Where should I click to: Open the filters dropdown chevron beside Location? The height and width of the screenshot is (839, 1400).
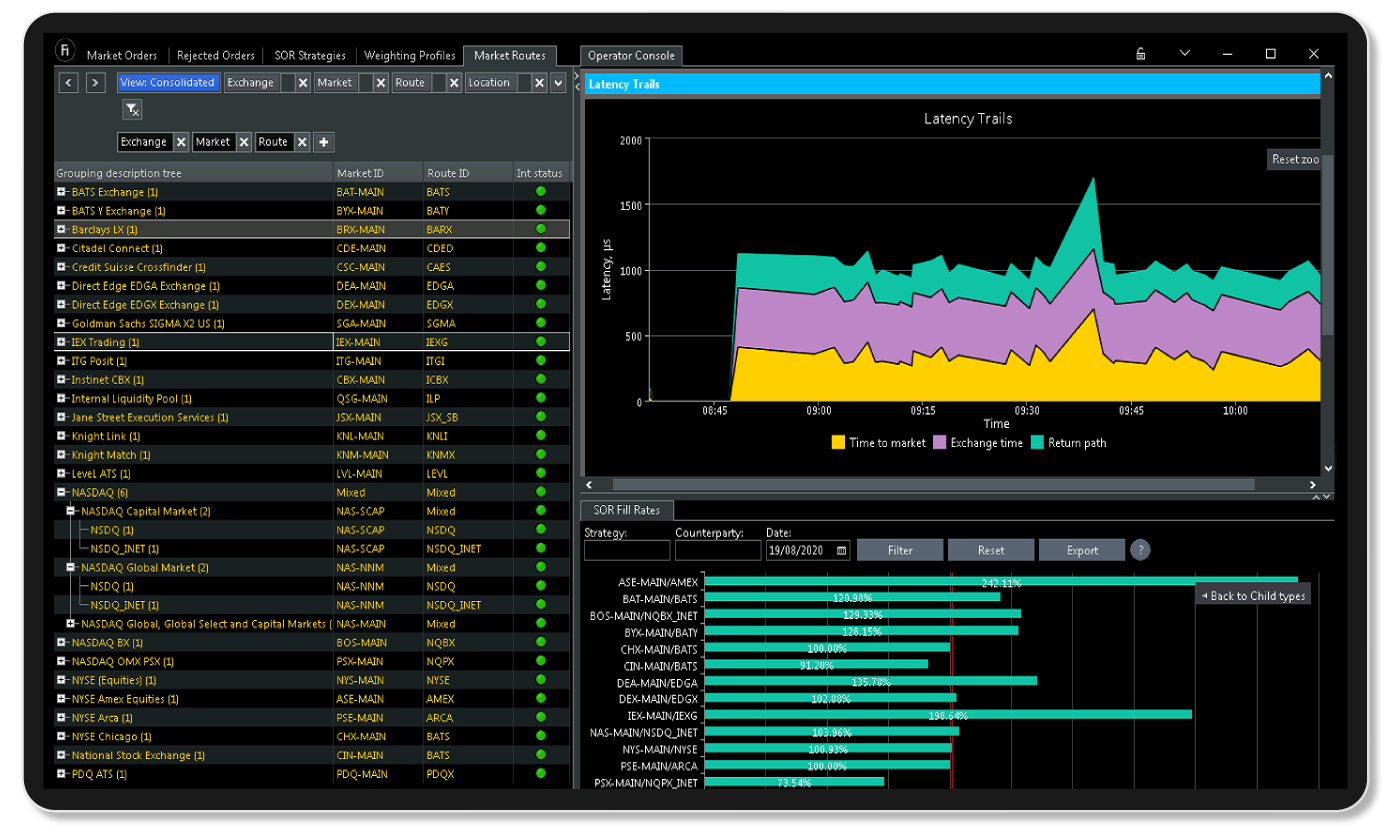(x=558, y=82)
